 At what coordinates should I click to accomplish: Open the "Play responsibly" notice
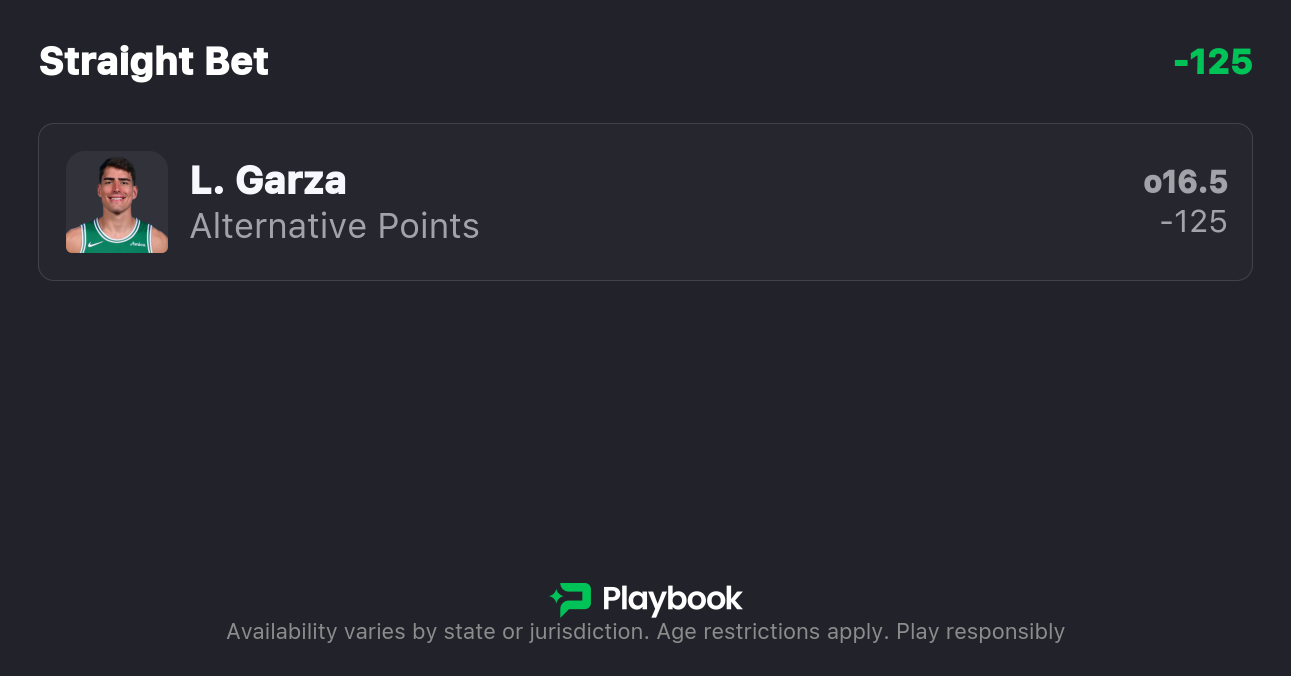[980, 632]
